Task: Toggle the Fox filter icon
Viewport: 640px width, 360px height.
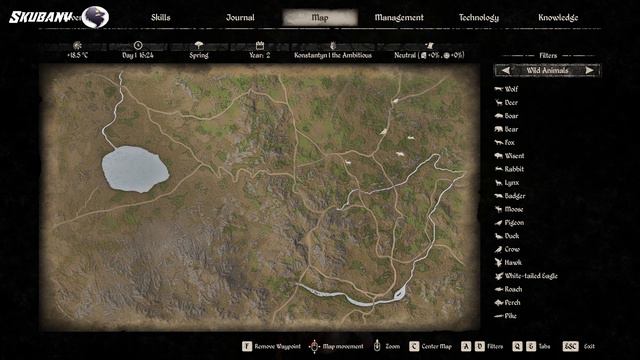Action: coord(498,142)
